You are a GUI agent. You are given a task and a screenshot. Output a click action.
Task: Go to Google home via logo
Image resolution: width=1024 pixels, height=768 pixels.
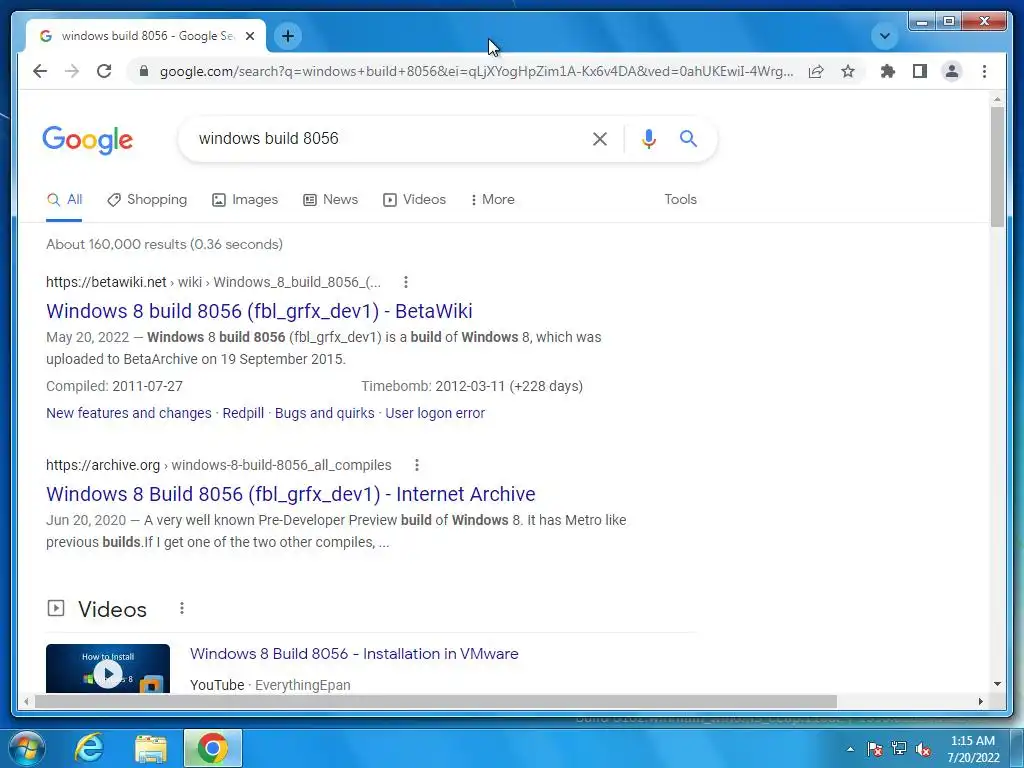[88, 139]
